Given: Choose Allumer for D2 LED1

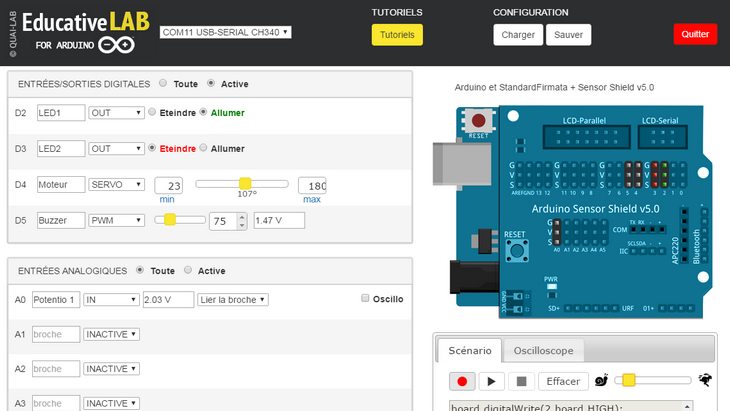Looking at the screenshot, I should pos(203,112).
